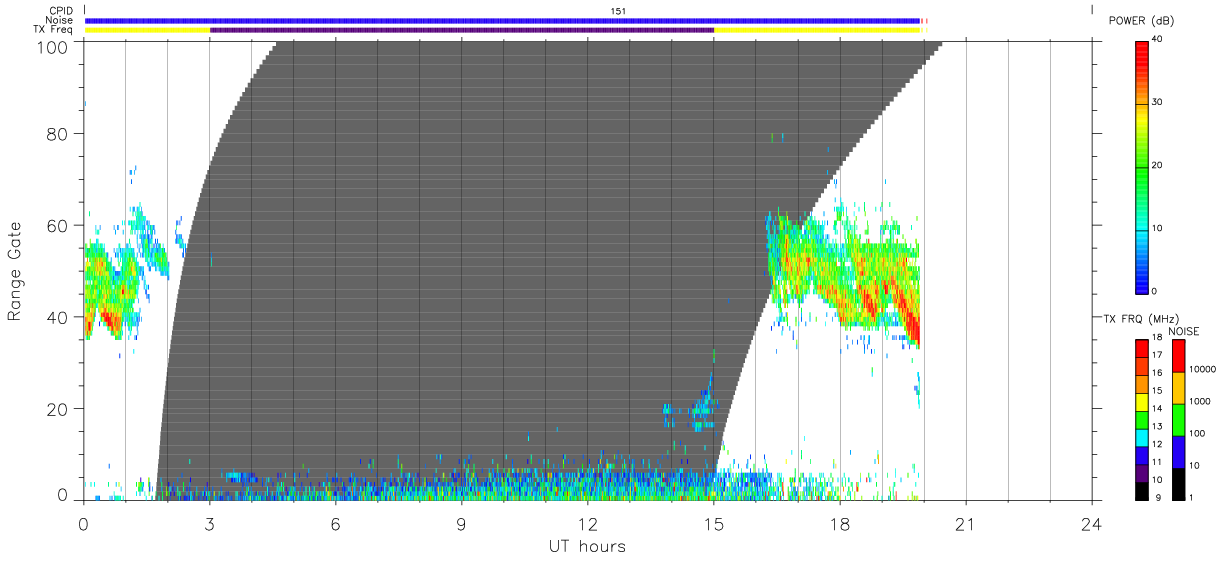Click the 10 tick on the POWER scale
Screen dimensions: 1228x567
[x=1159, y=228]
